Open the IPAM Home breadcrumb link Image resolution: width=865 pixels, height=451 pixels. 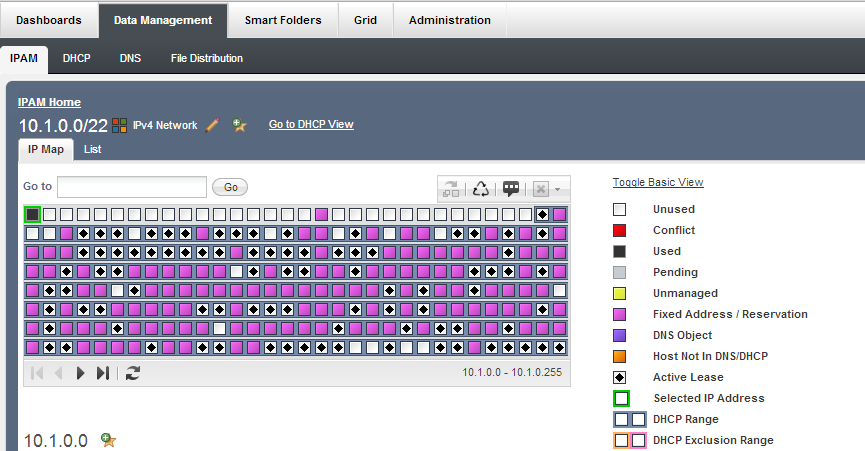tap(49, 102)
